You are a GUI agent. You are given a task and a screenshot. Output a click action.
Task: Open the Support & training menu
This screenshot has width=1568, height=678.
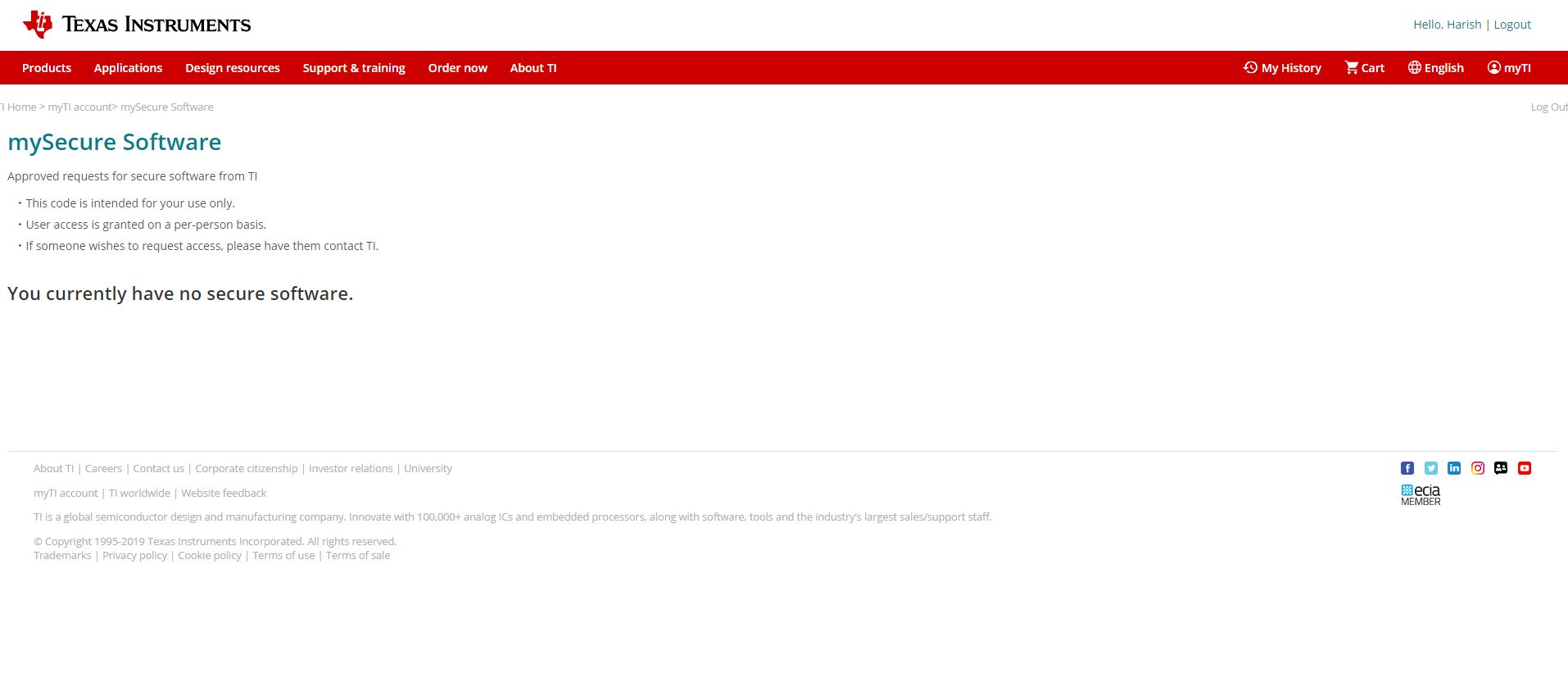354,68
